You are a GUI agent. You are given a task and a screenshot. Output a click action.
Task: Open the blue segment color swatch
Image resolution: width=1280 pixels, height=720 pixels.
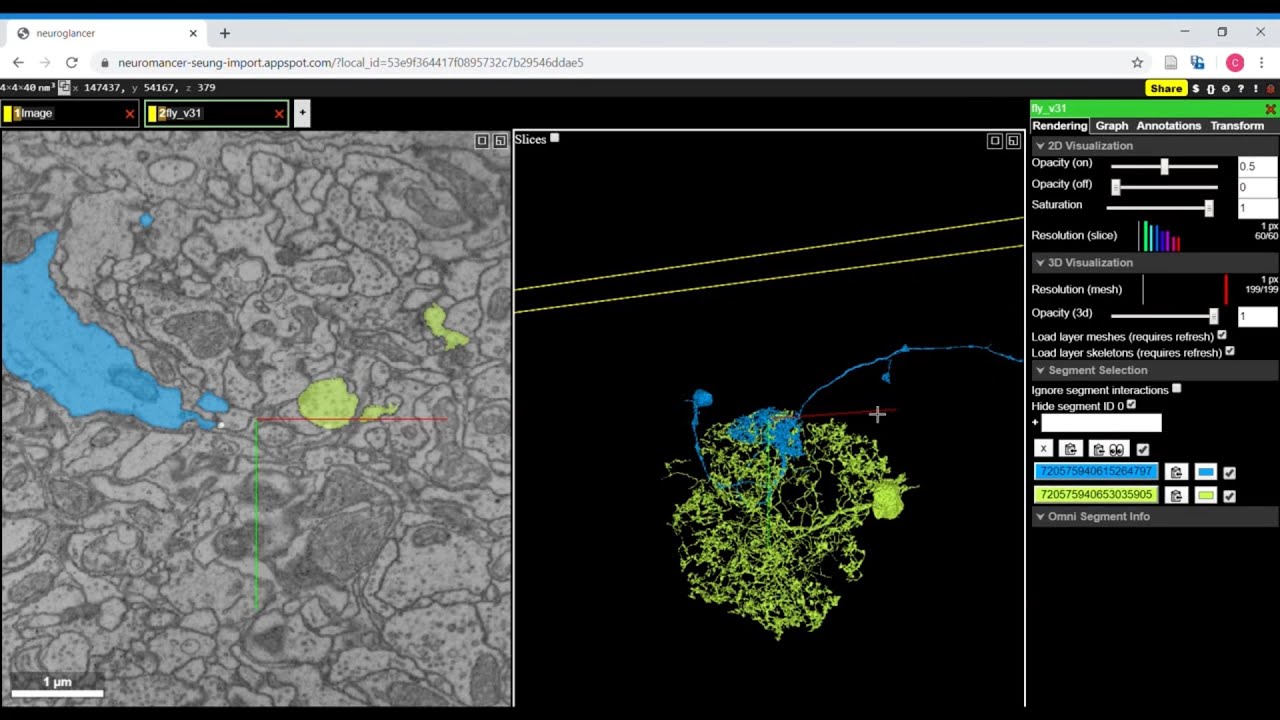tap(1206, 472)
